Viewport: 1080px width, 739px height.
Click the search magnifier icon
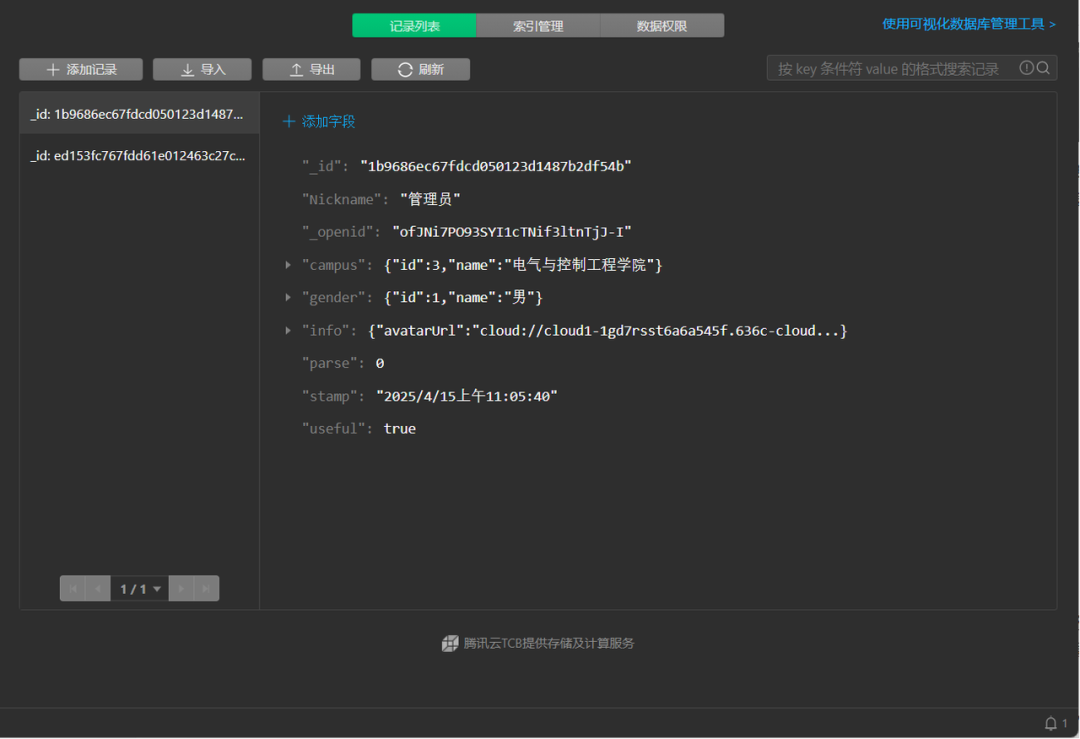coord(1043,68)
